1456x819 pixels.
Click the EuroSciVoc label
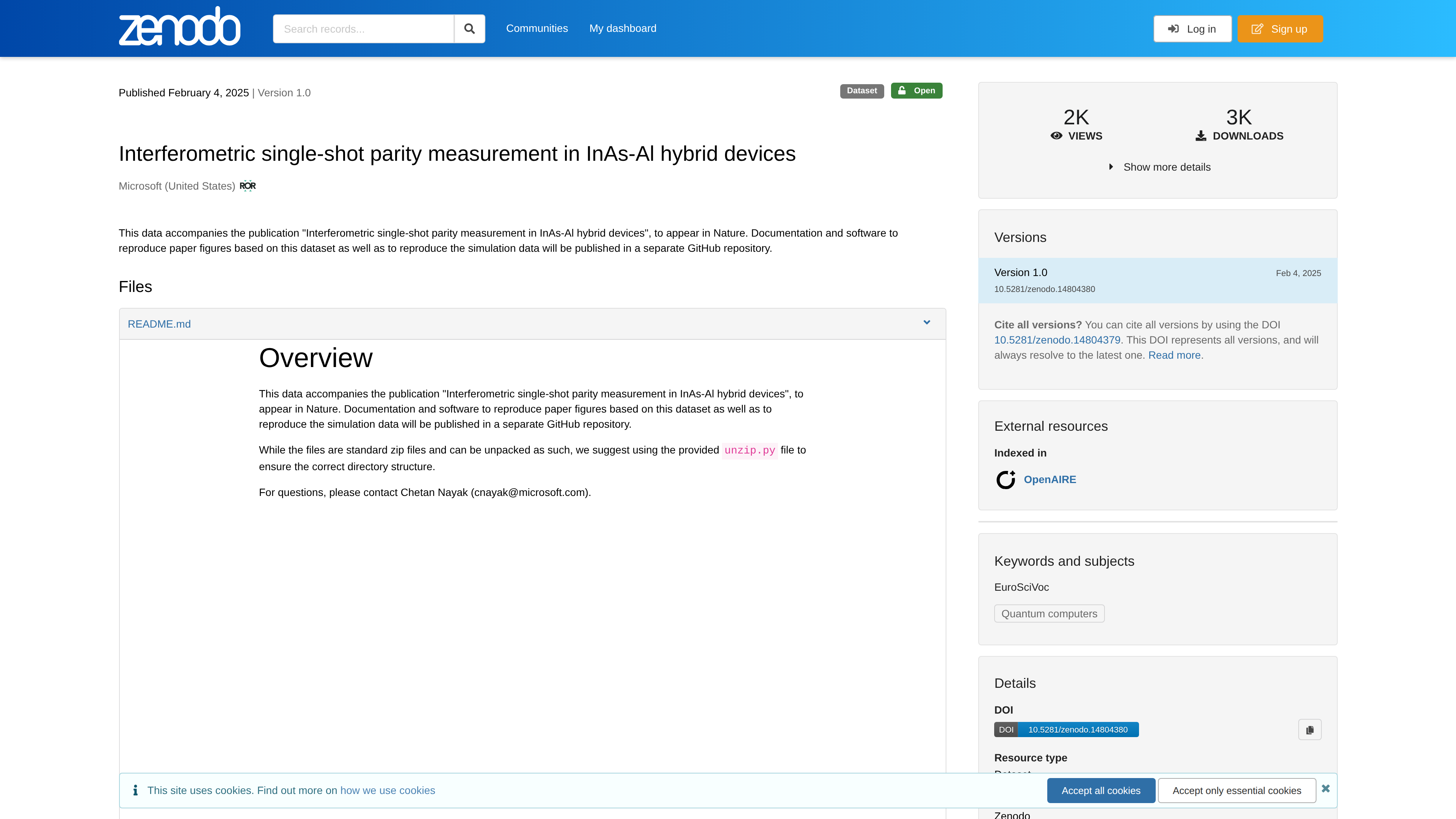pos(1021,587)
